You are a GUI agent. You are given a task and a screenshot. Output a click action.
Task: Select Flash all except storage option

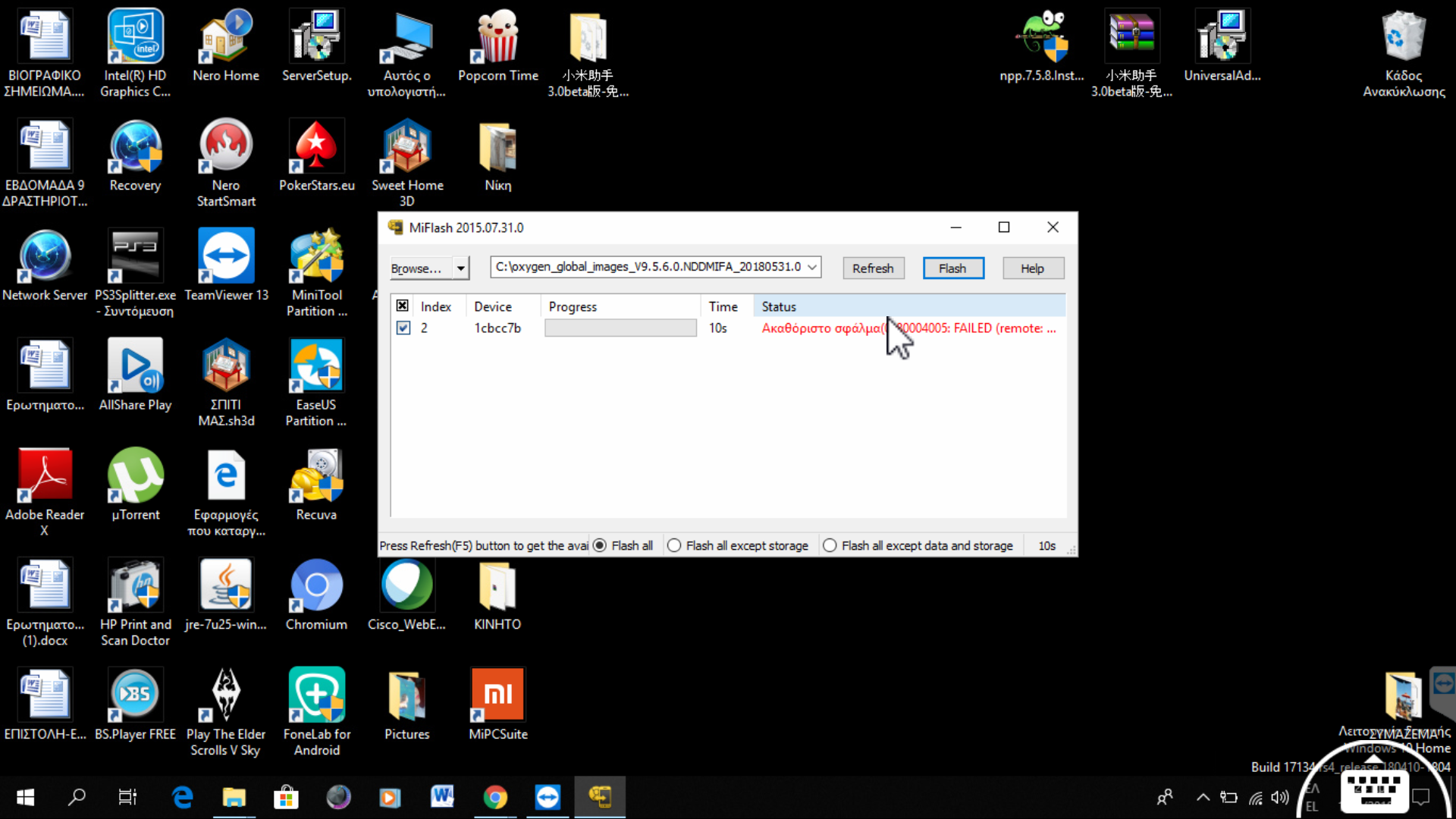tap(674, 545)
